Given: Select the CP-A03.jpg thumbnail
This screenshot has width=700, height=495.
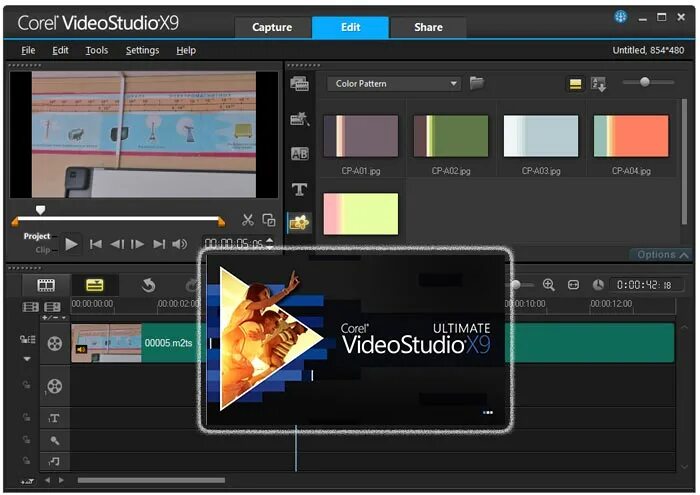Looking at the screenshot, I should (x=541, y=136).
